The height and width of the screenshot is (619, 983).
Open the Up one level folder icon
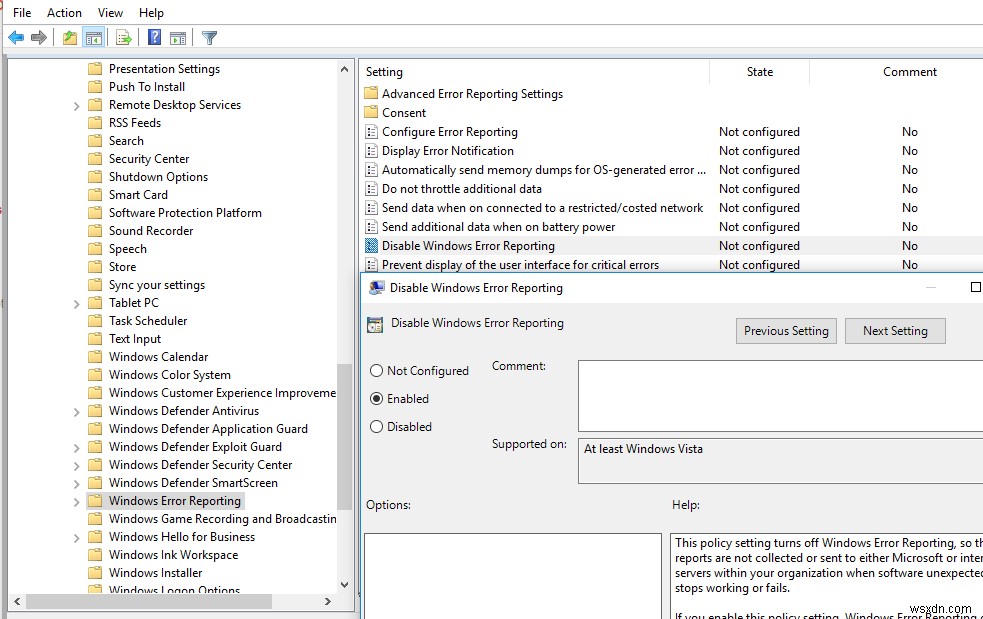pyautogui.click(x=68, y=37)
